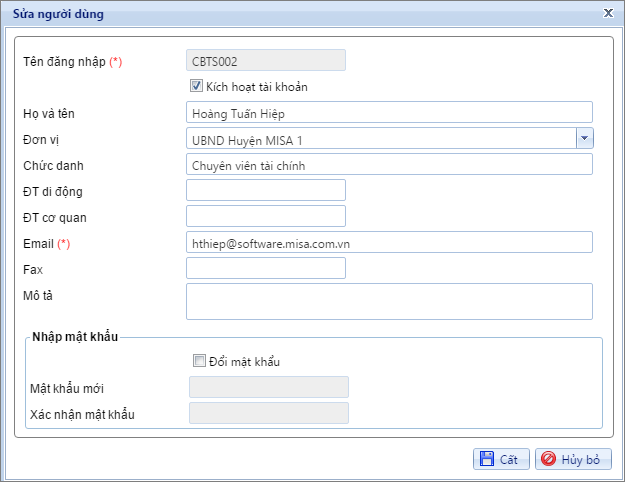
Task: Click the floppy disk save icon
Action: point(486,459)
